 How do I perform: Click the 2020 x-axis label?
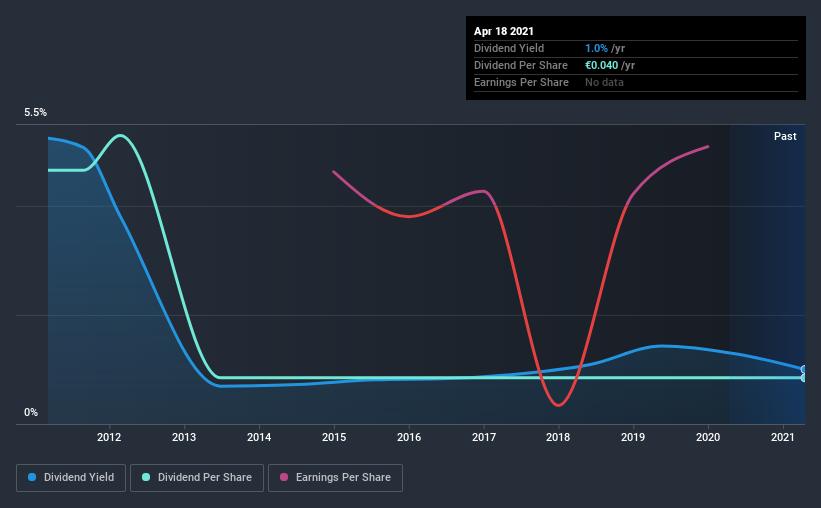(708, 437)
